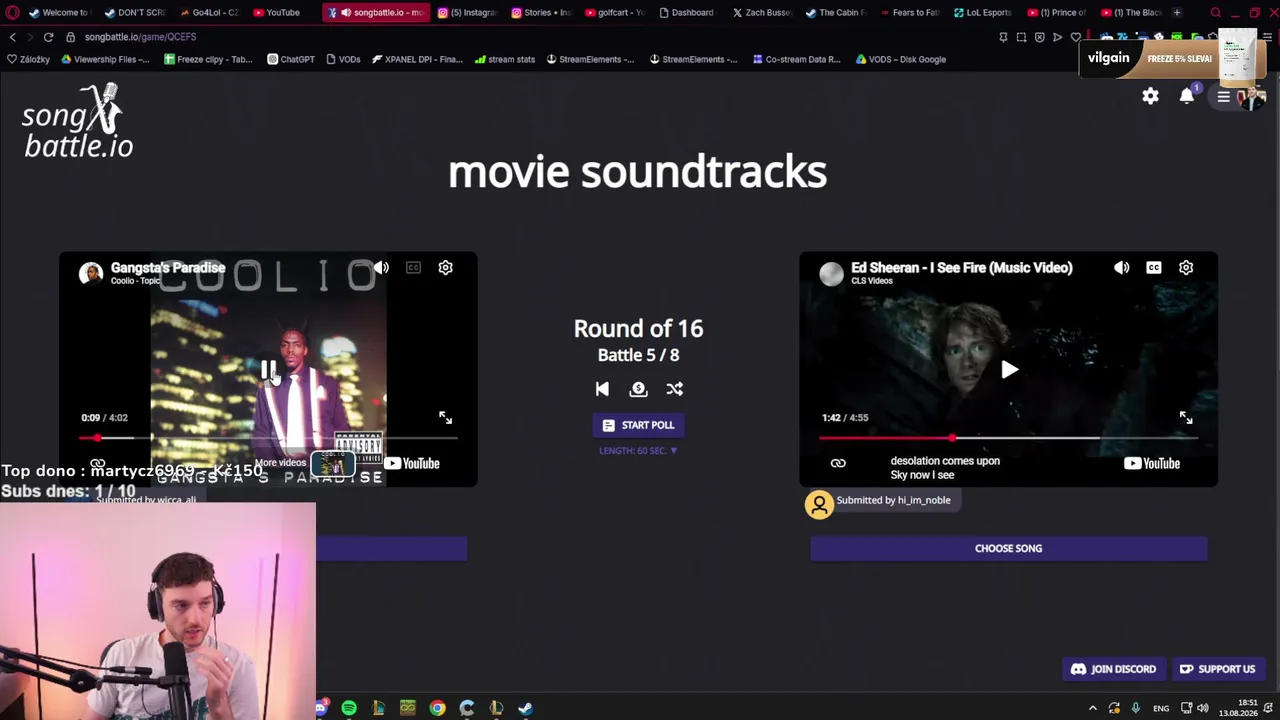Go to songbattle.io home via logo
The height and width of the screenshot is (720, 1280).
tap(78, 121)
